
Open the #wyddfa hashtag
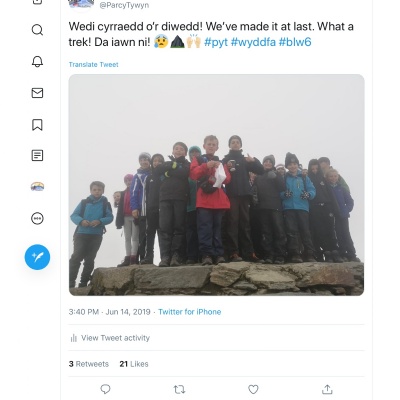(x=253, y=42)
